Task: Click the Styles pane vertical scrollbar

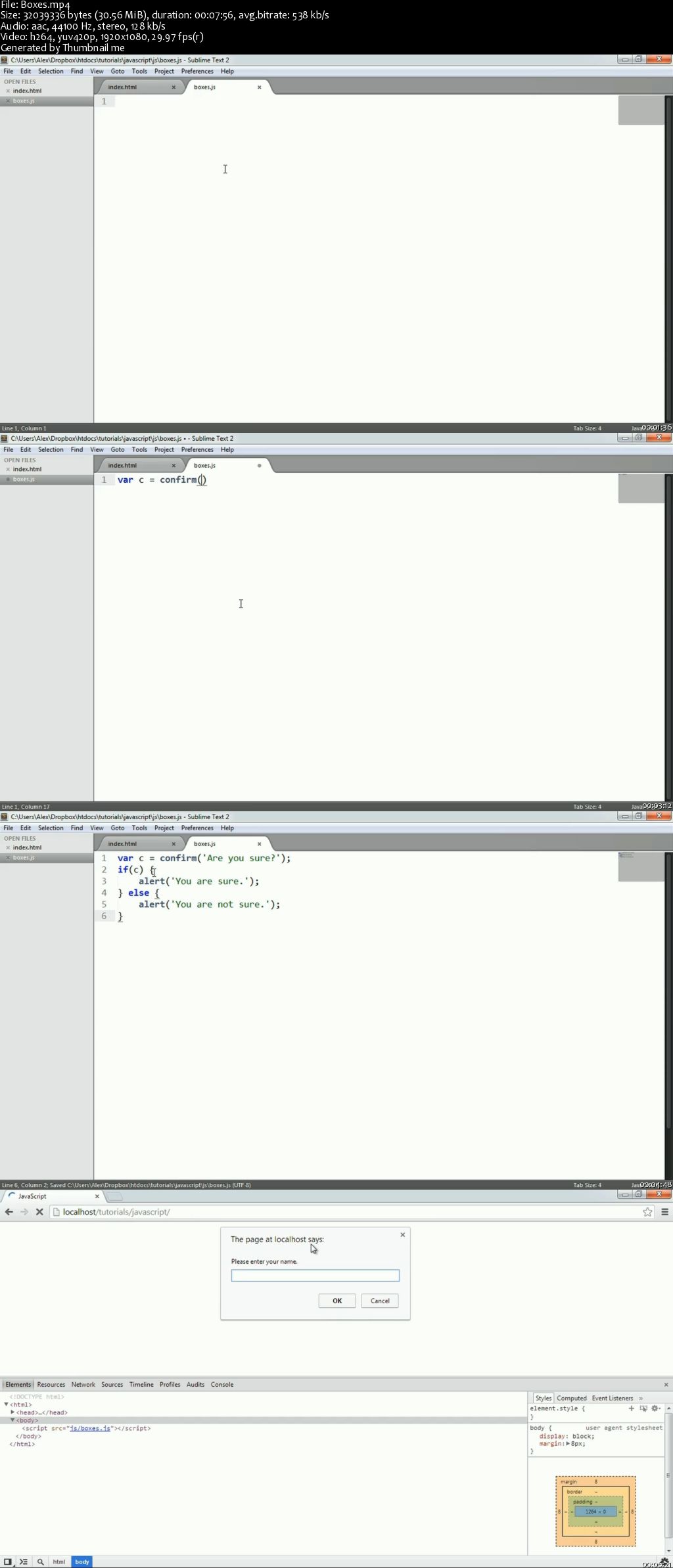Action: pyautogui.click(x=668, y=1475)
